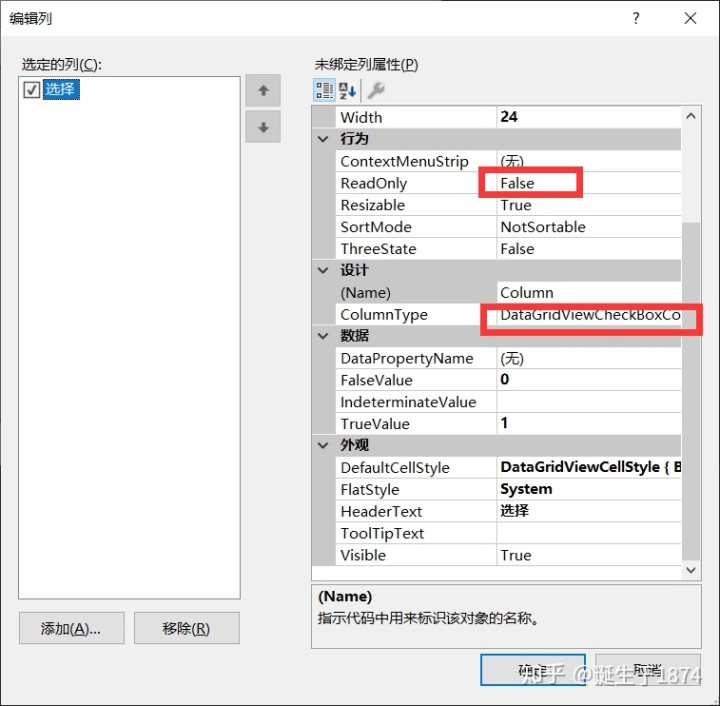Confirm with the 确定 button
Viewport: 720px width, 706px height.
click(533, 670)
